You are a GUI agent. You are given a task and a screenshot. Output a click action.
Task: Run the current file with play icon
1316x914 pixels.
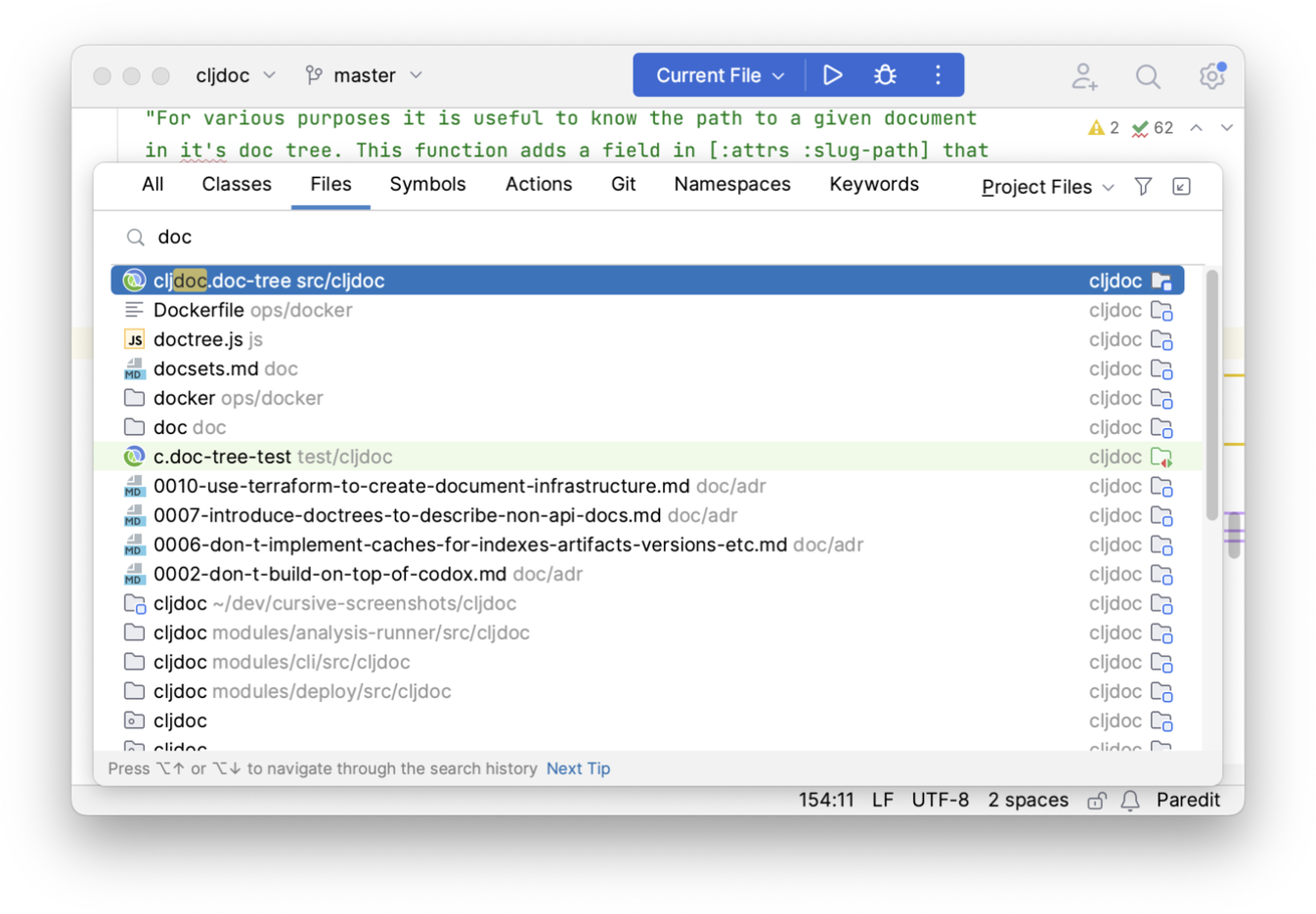[x=832, y=75]
